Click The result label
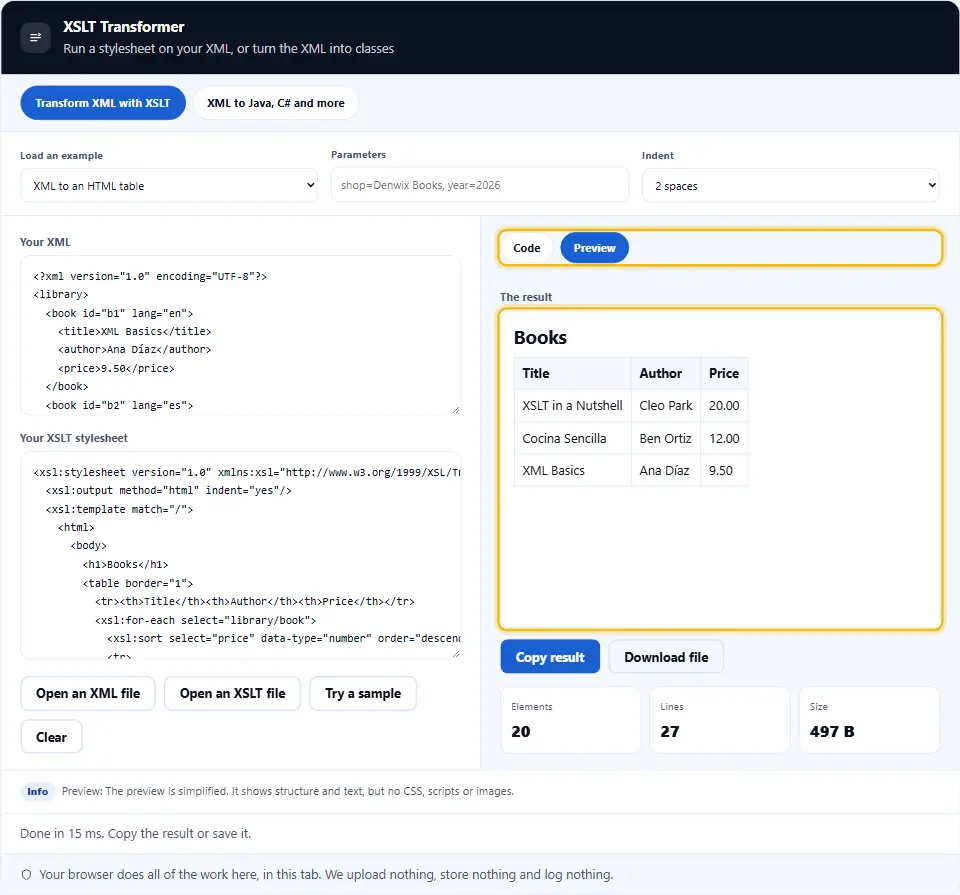 coord(526,297)
